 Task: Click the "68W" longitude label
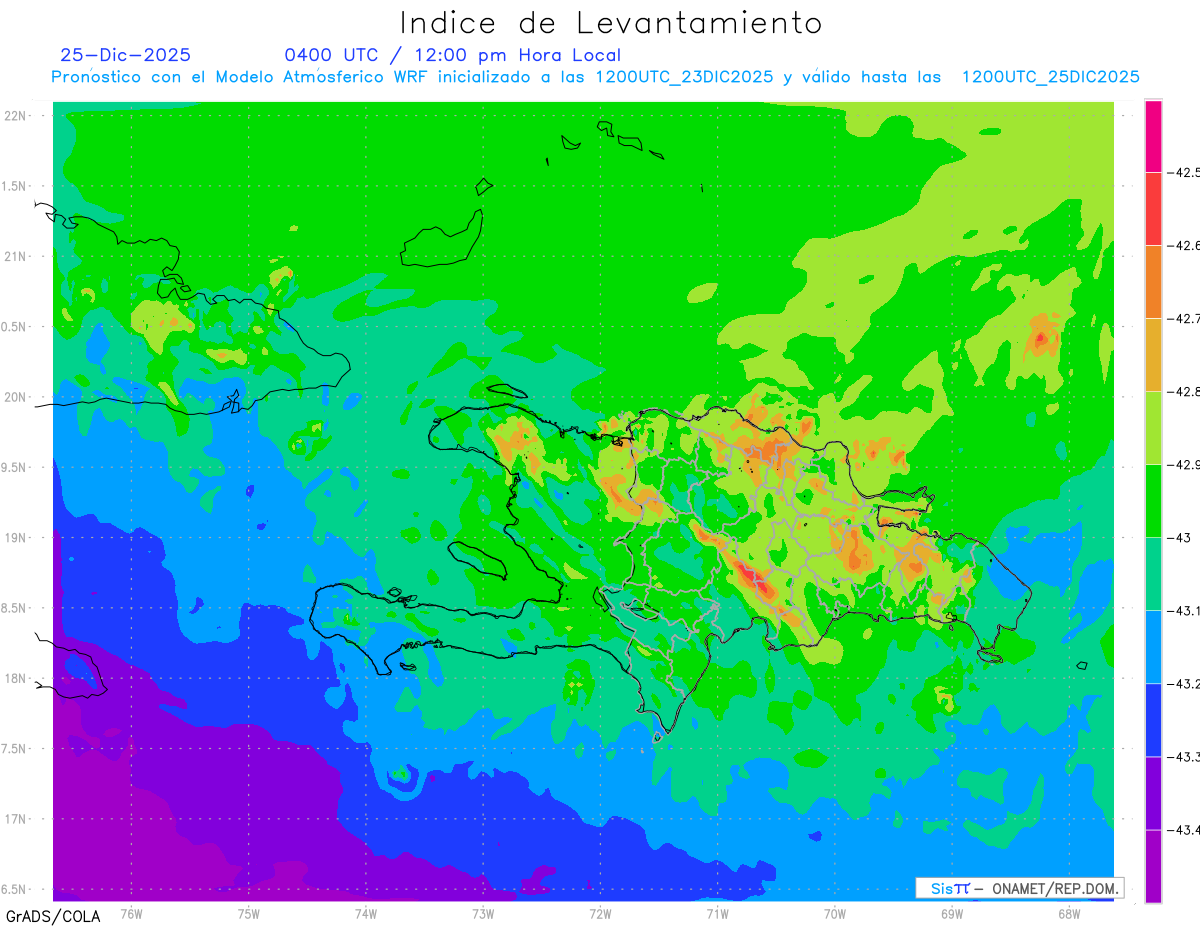[x=1069, y=913]
